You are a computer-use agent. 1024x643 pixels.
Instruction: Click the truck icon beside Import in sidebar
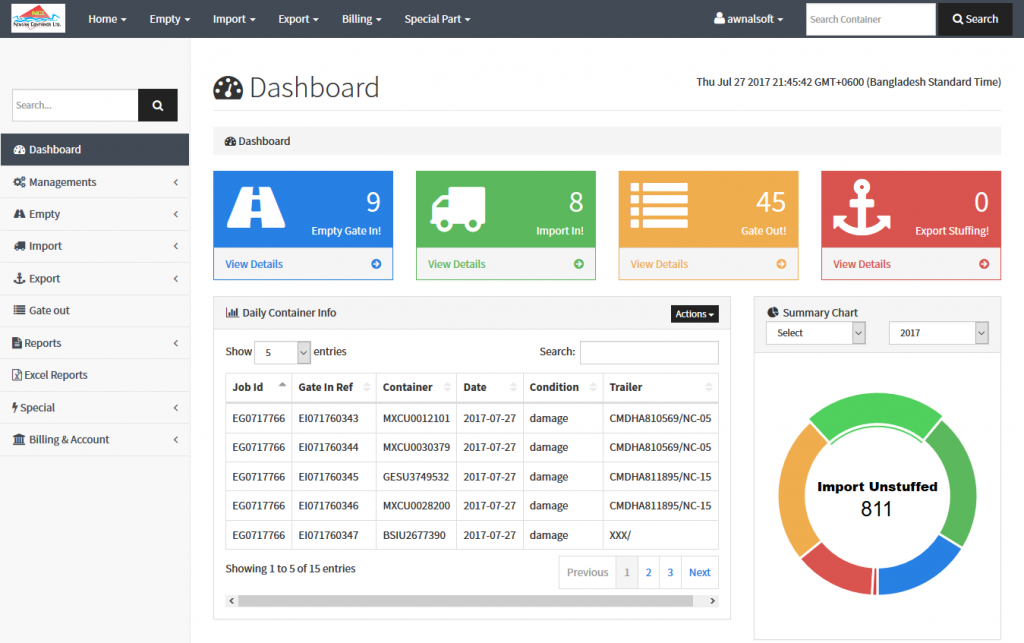click(x=20, y=246)
